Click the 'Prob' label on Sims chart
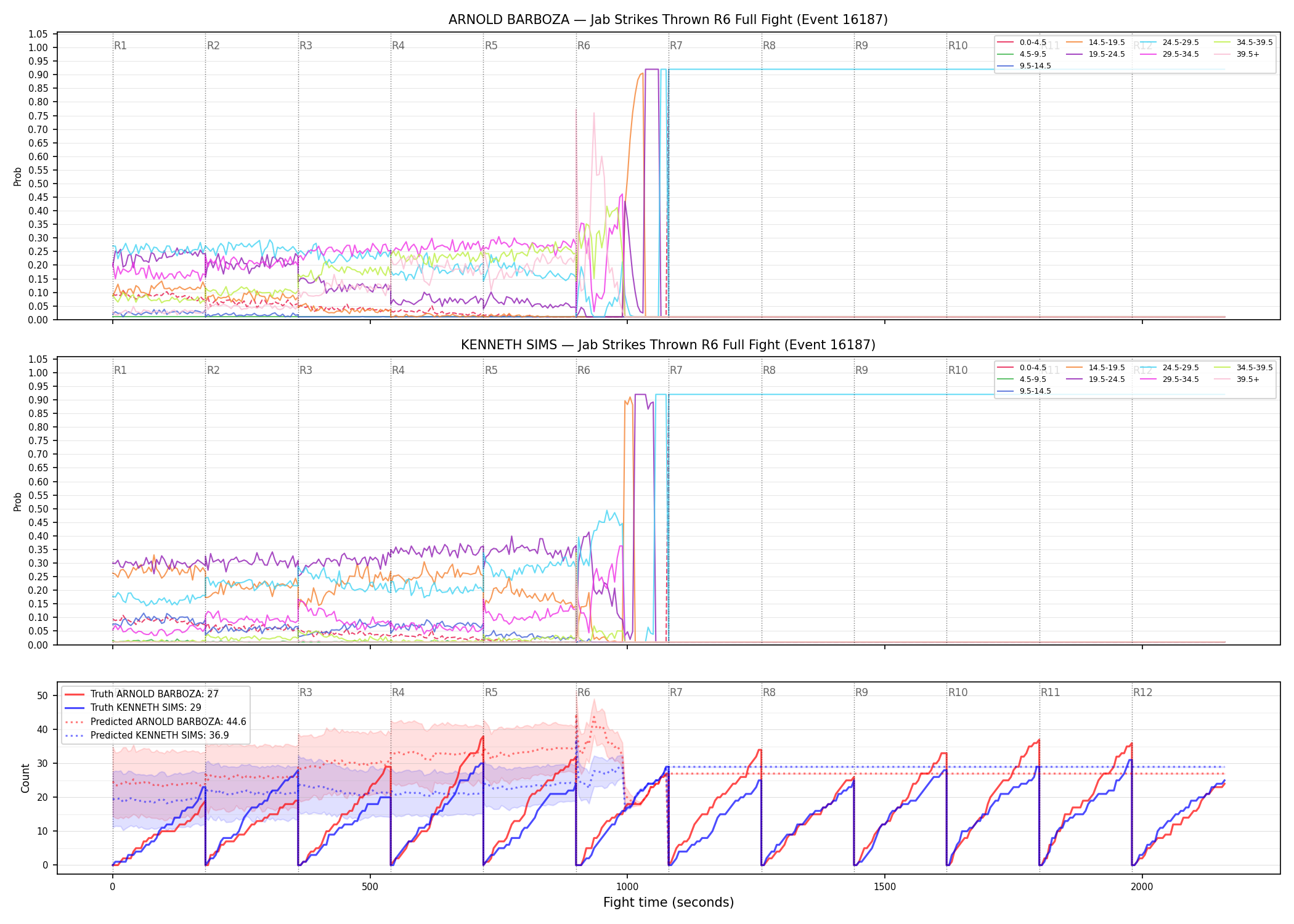The width and height of the screenshot is (1294, 924). pyautogui.click(x=18, y=501)
